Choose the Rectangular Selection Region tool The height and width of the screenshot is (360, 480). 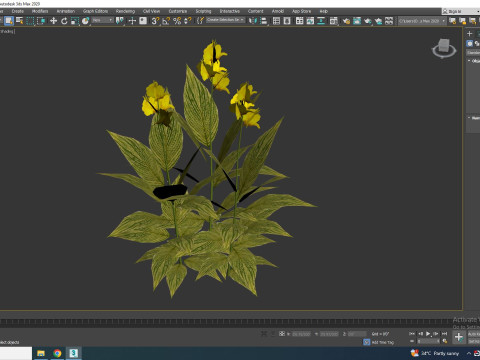pyautogui.click(x=30, y=21)
